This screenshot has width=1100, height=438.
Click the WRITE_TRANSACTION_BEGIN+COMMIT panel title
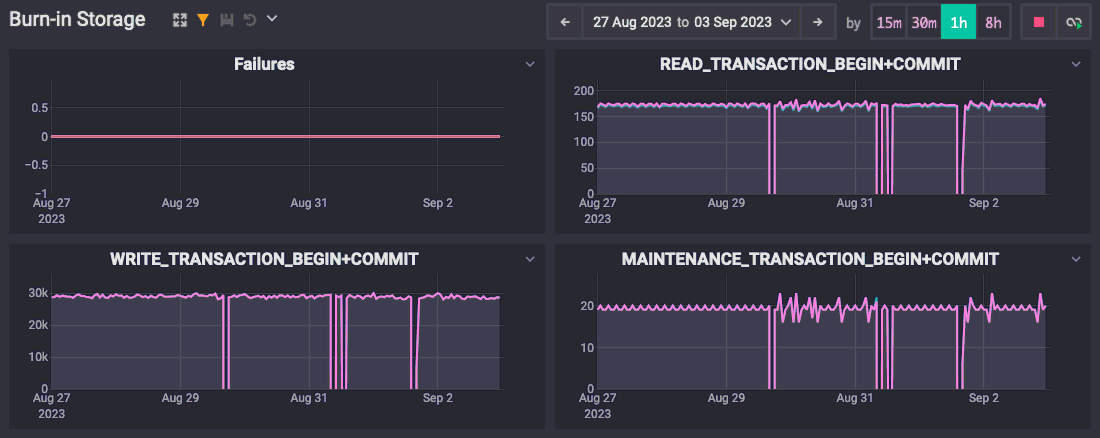tap(264, 259)
